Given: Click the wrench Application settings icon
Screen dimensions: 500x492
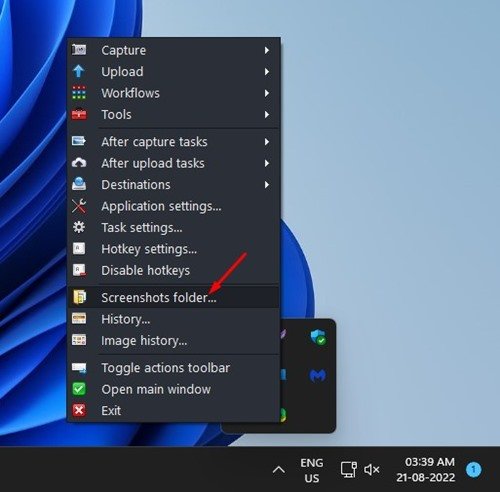Looking at the screenshot, I should tap(79, 206).
